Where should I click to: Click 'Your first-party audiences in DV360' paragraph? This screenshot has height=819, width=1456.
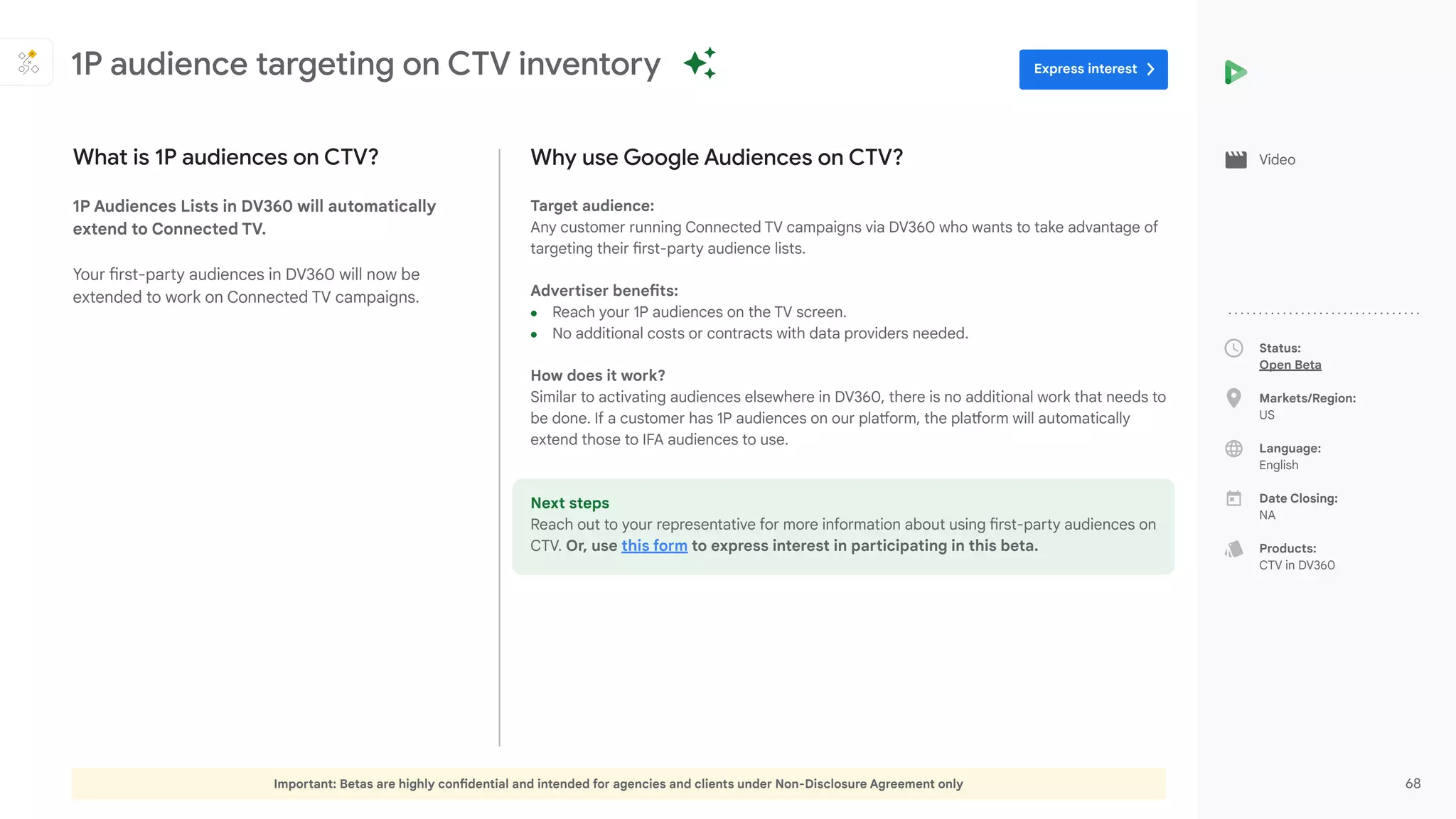(x=246, y=286)
